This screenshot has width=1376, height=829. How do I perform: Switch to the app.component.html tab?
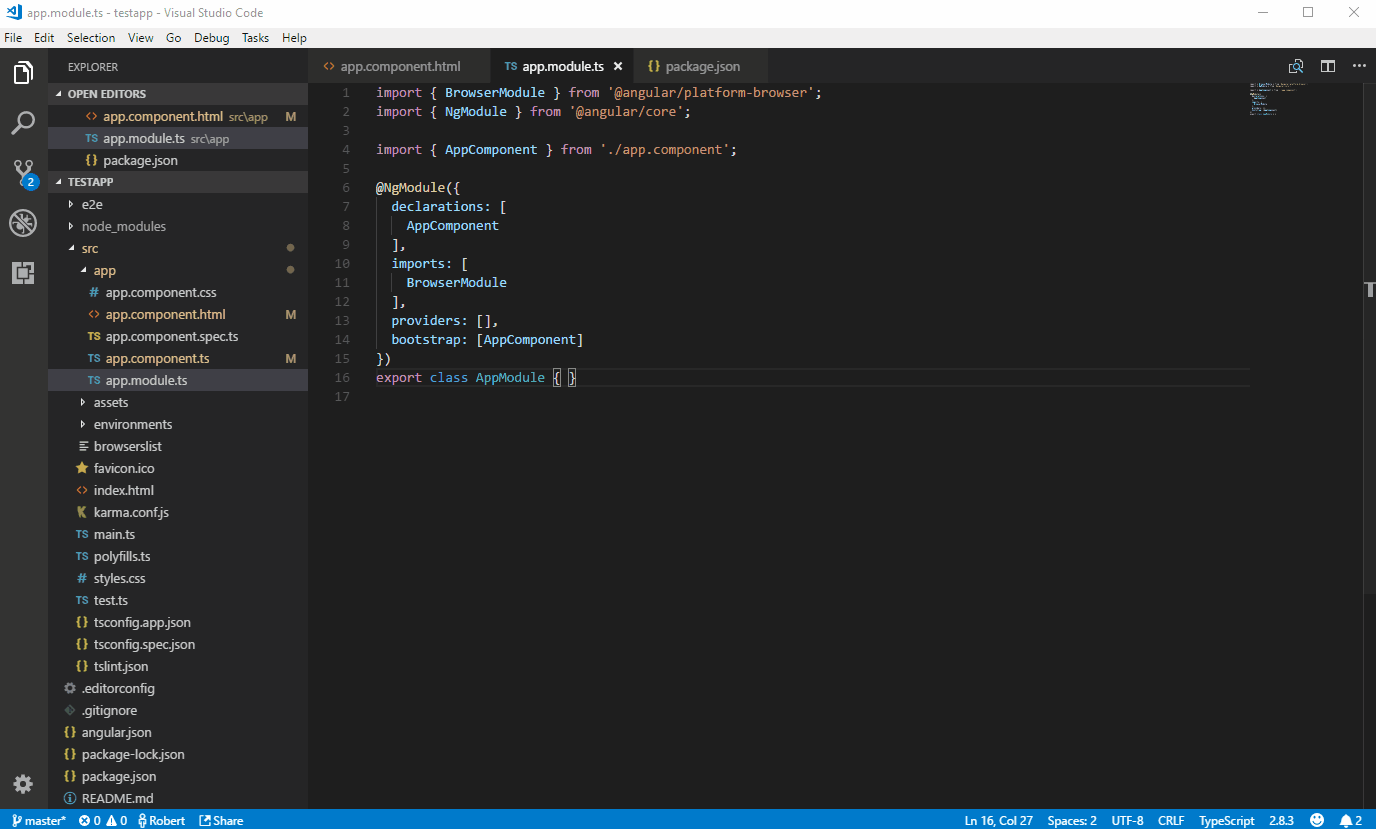click(x=400, y=67)
